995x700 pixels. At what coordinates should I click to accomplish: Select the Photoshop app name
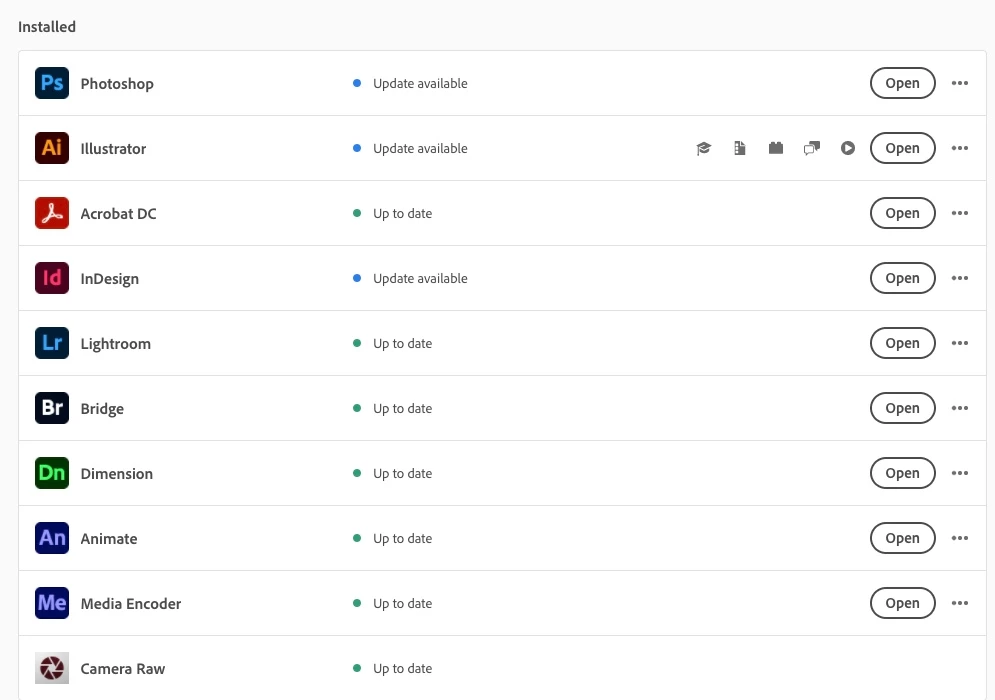pyautogui.click(x=117, y=84)
